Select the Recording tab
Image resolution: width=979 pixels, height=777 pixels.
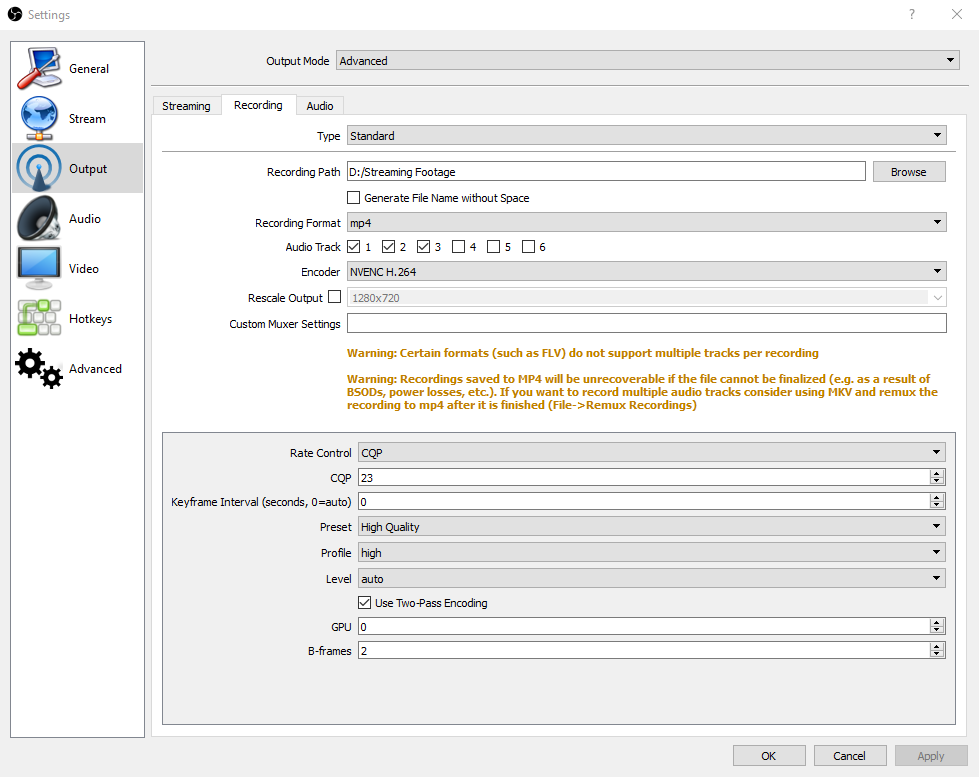coord(258,105)
